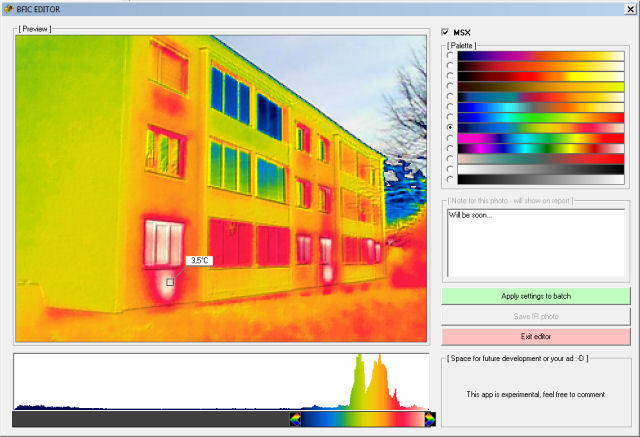Click the blue-cyan-gray-orange palette gradient bar

click(541, 107)
